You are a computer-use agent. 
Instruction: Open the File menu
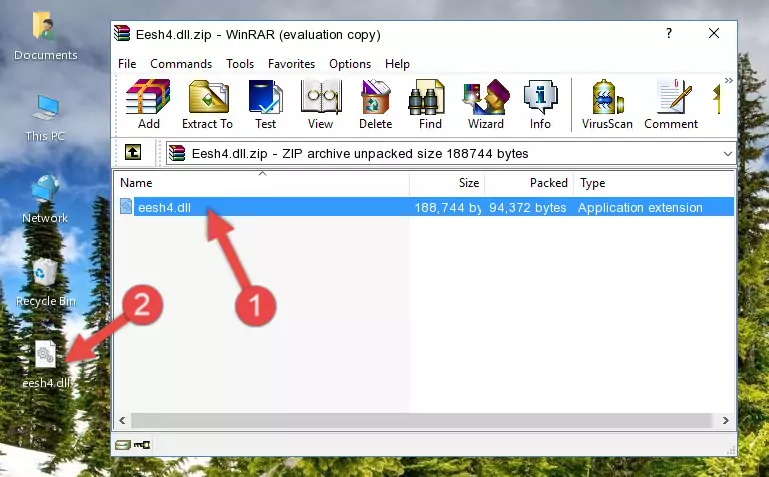pyautogui.click(x=127, y=64)
